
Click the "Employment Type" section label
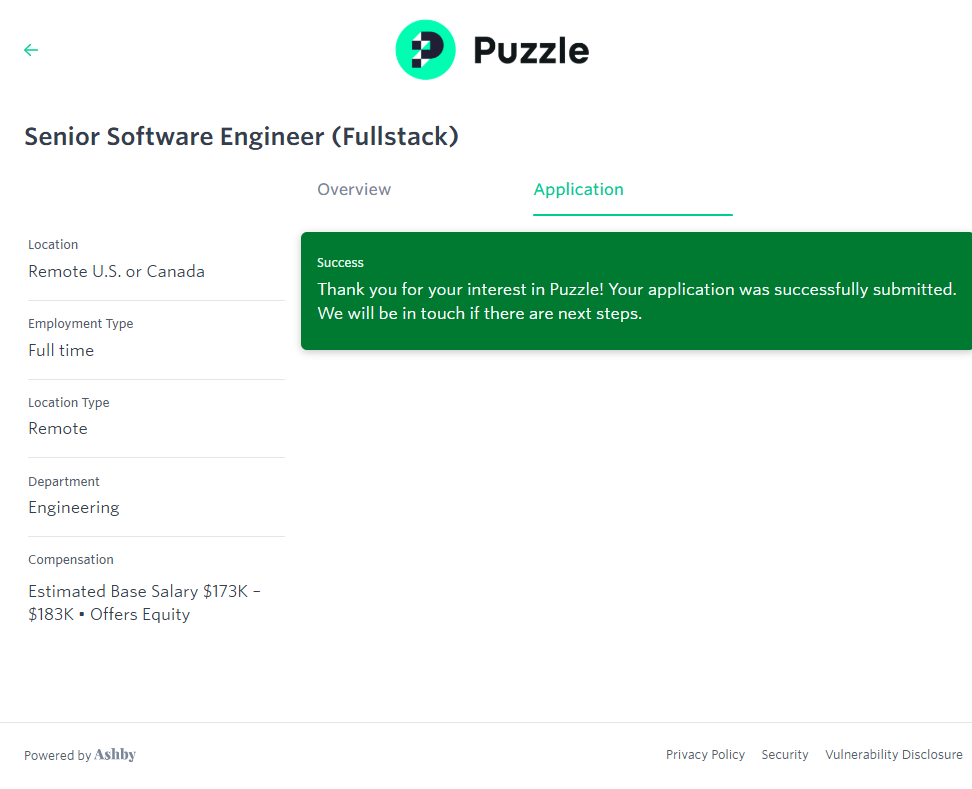tap(80, 324)
